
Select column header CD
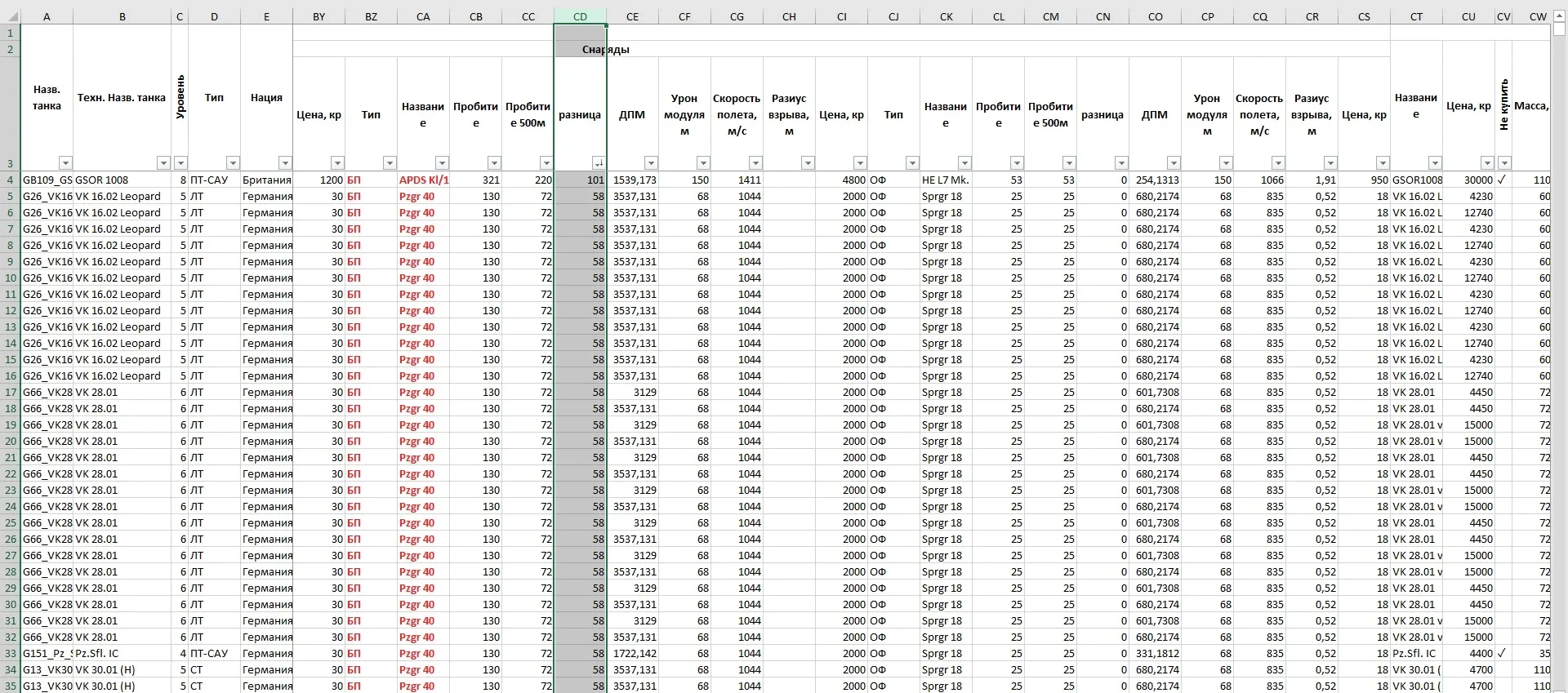580,16
